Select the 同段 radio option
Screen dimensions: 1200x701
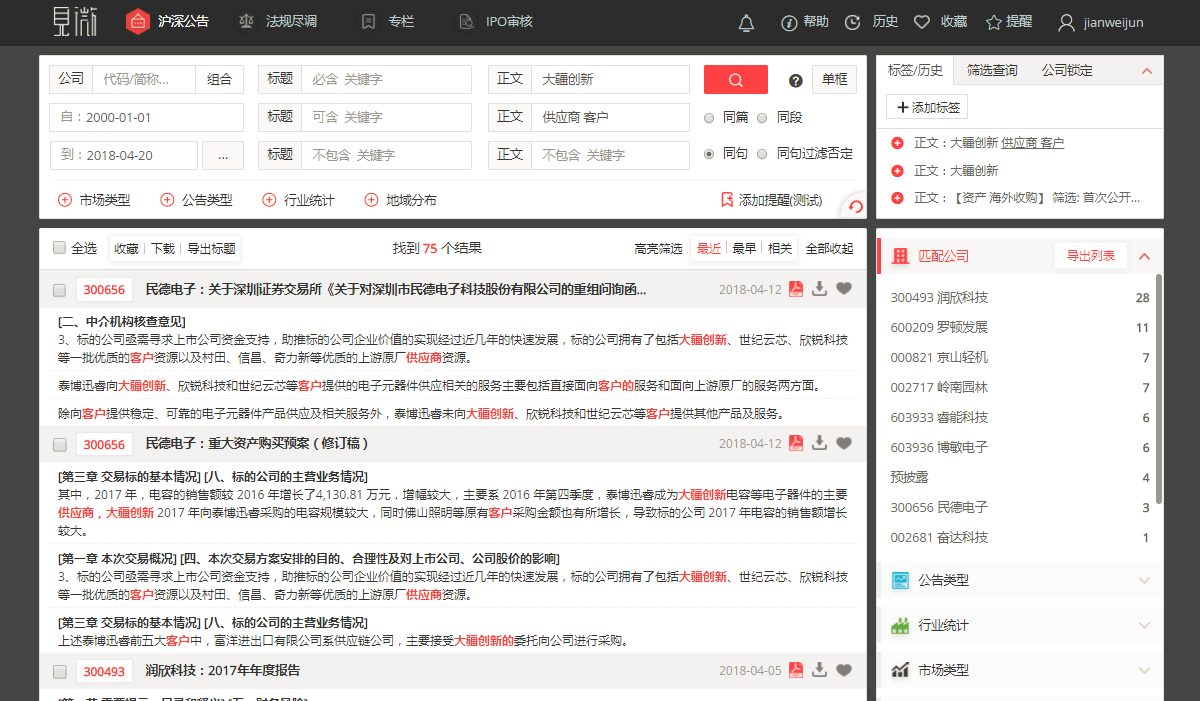[x=762, y=117]
